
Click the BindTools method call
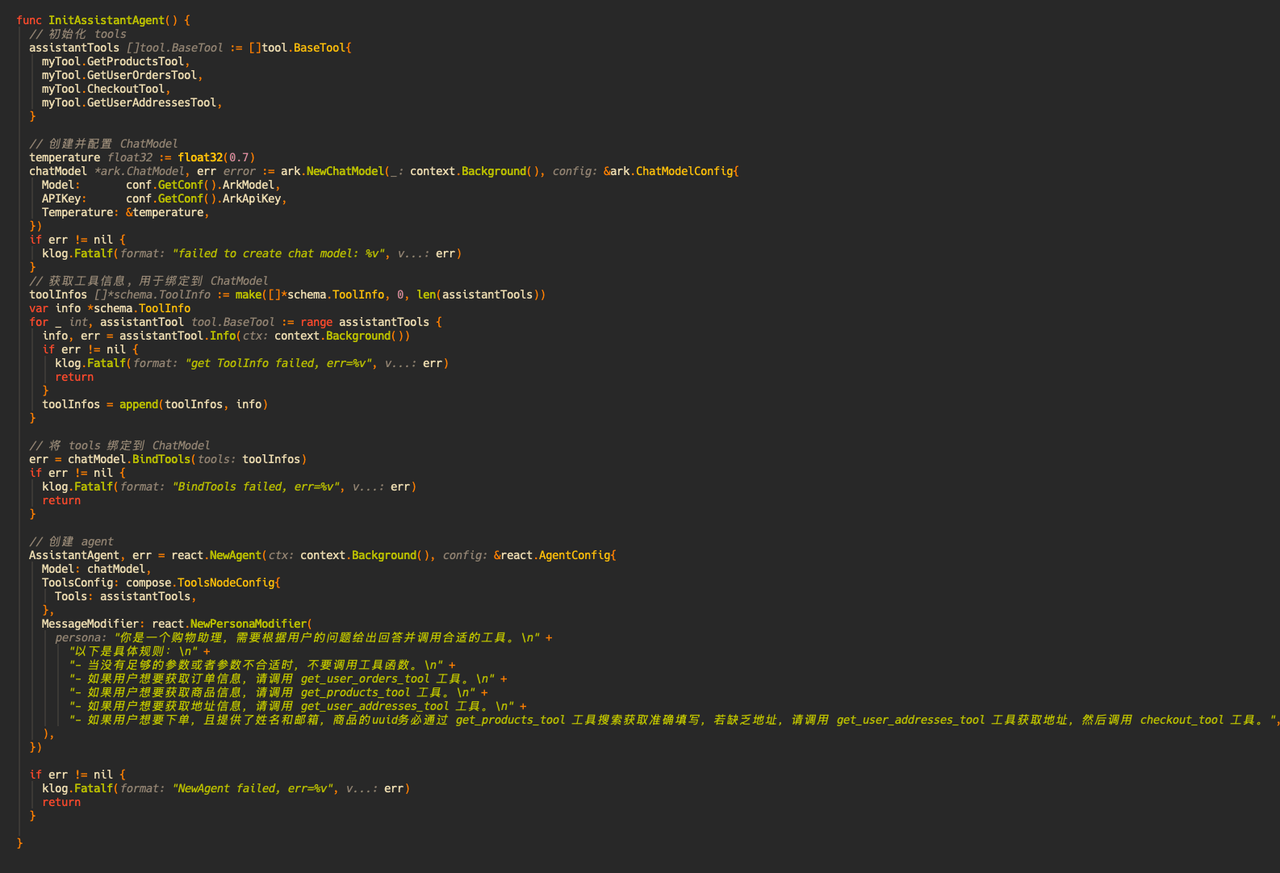160,459
